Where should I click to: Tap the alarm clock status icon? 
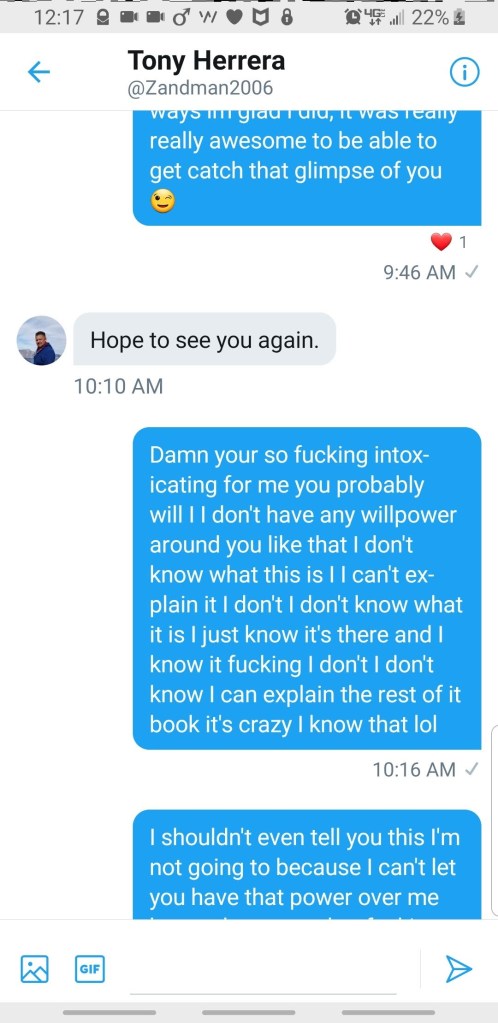(354, 18)
